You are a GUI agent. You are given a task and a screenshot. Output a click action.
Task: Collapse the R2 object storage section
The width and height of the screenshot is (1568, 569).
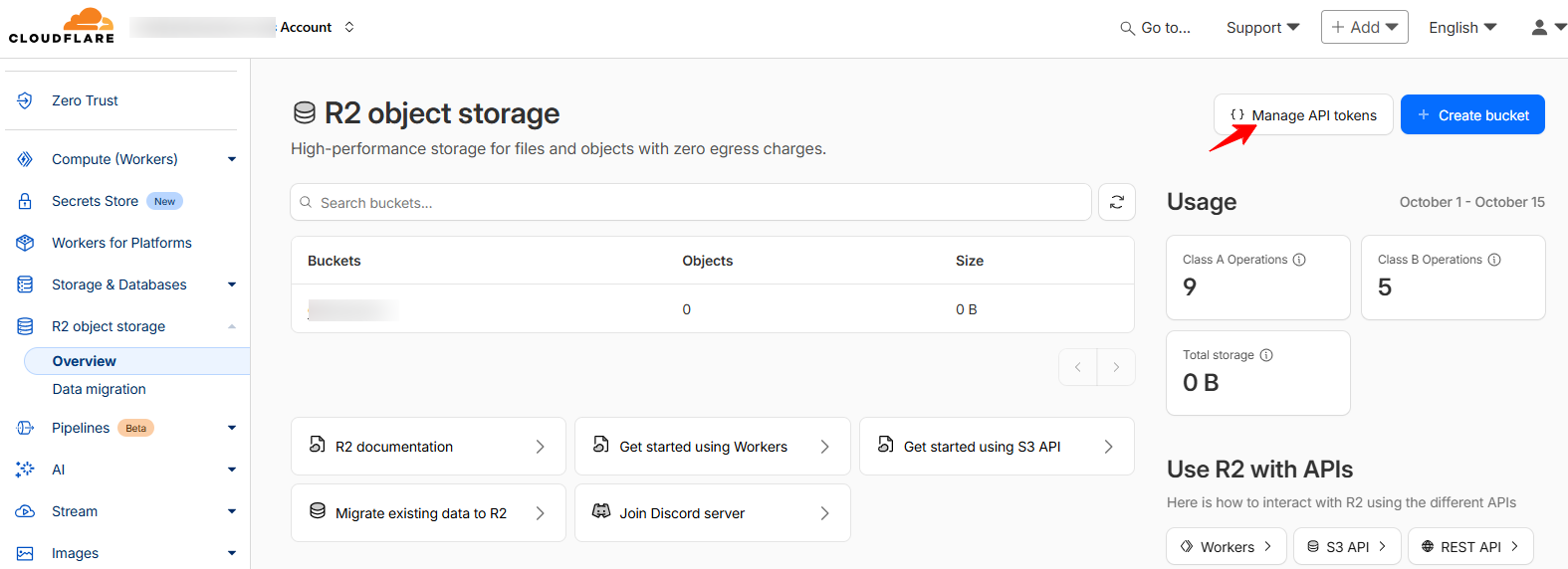[231, 326]
